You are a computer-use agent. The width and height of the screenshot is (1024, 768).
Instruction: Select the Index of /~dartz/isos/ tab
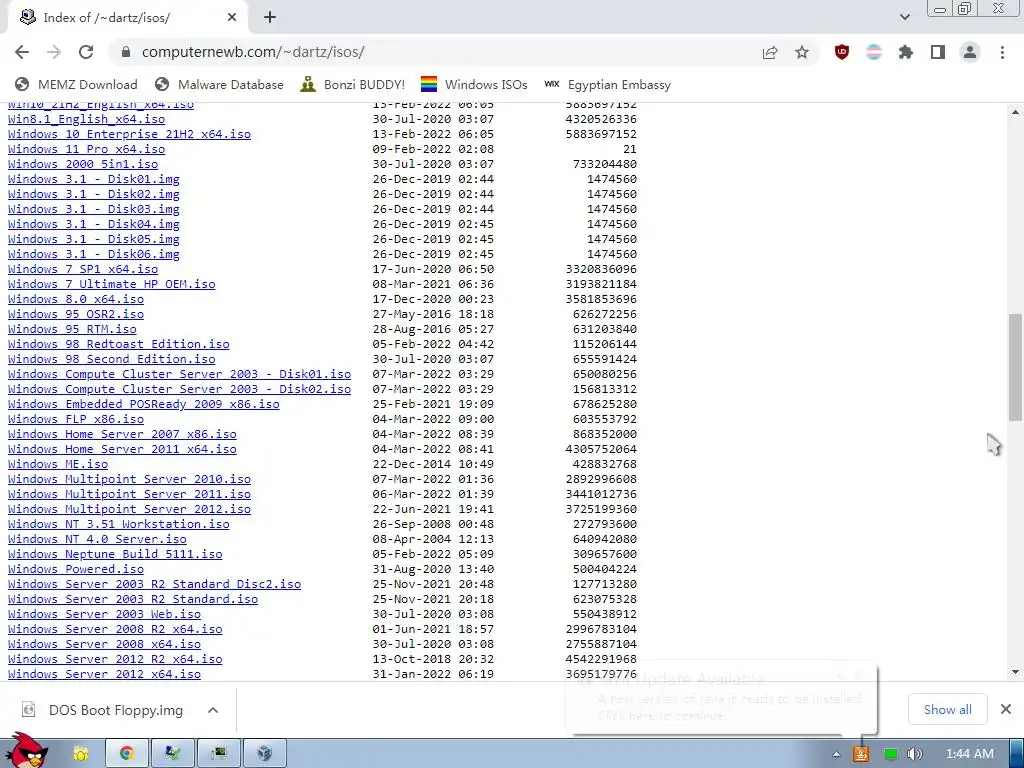[x=127, y=18]
